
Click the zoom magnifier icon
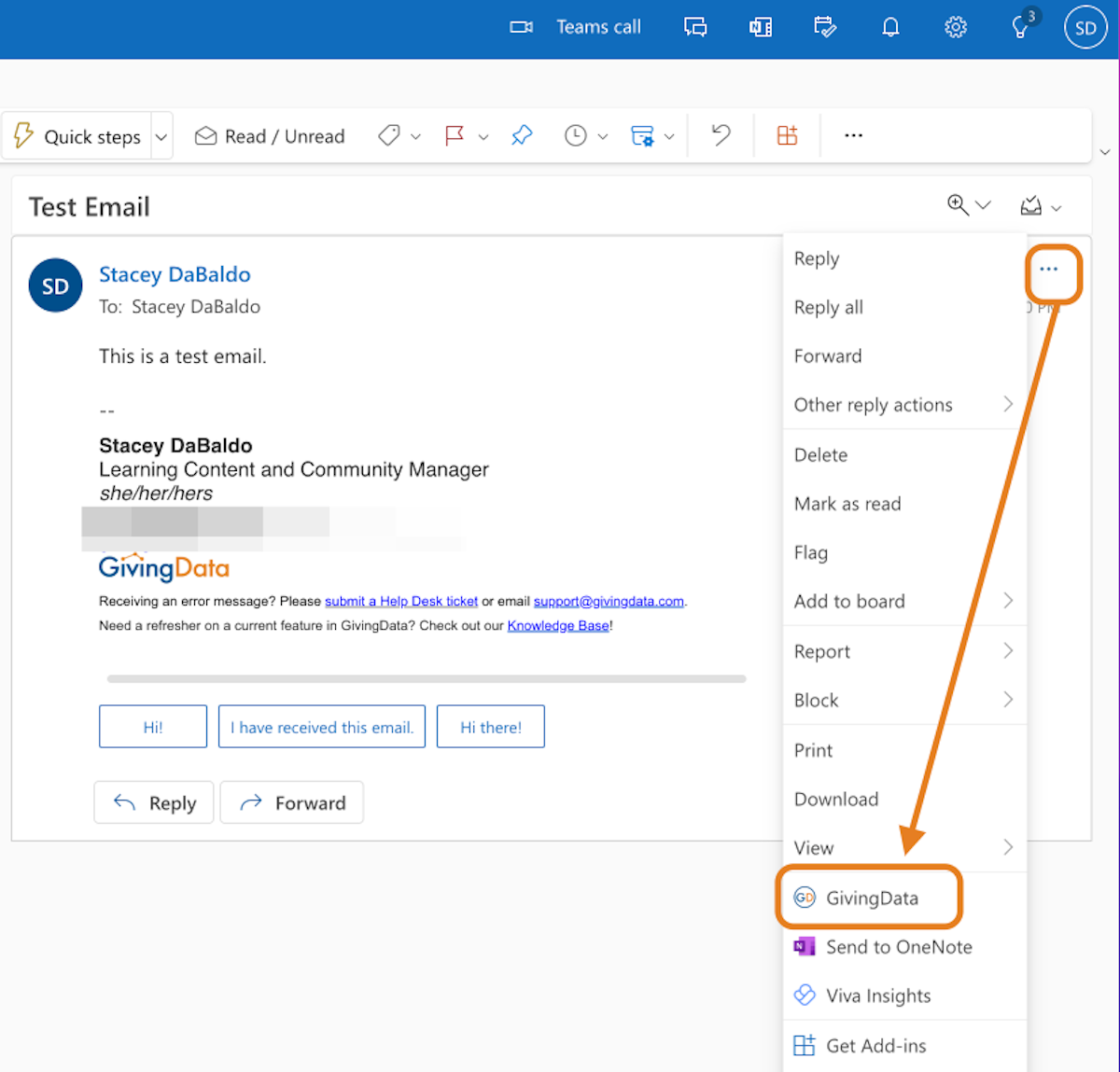958,204
